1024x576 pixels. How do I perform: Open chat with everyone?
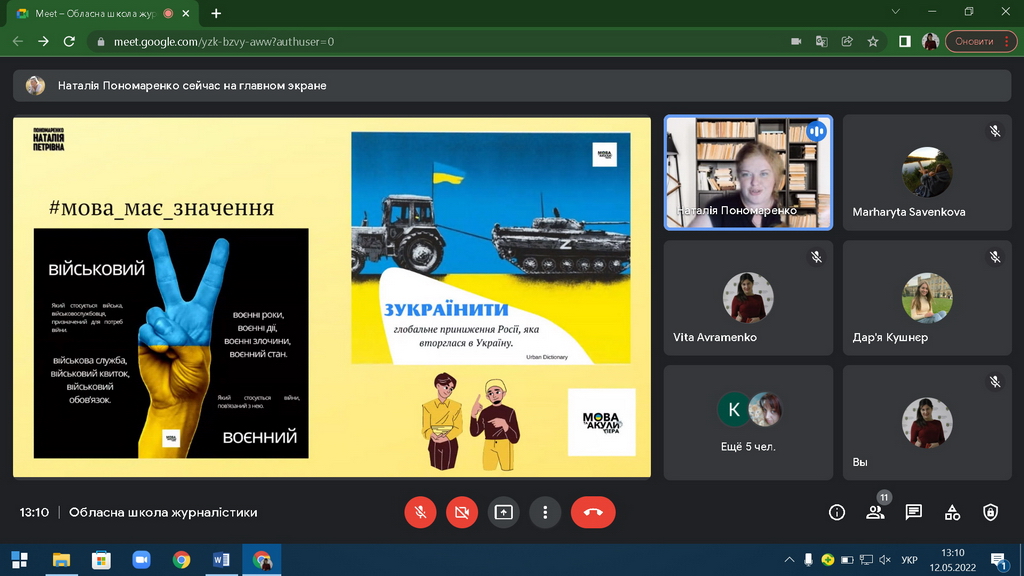point(914,513)
